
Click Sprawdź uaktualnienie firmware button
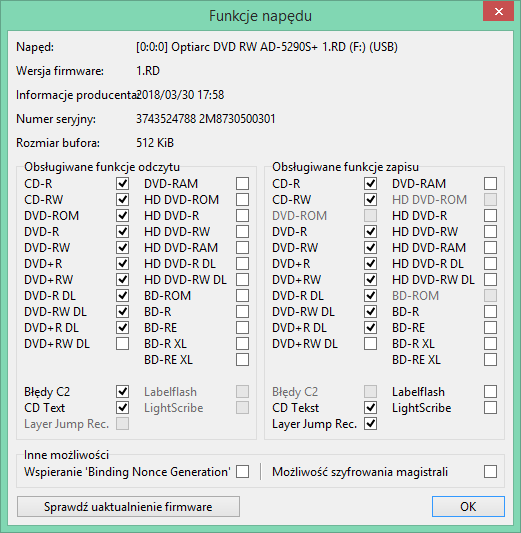(128, 507)
